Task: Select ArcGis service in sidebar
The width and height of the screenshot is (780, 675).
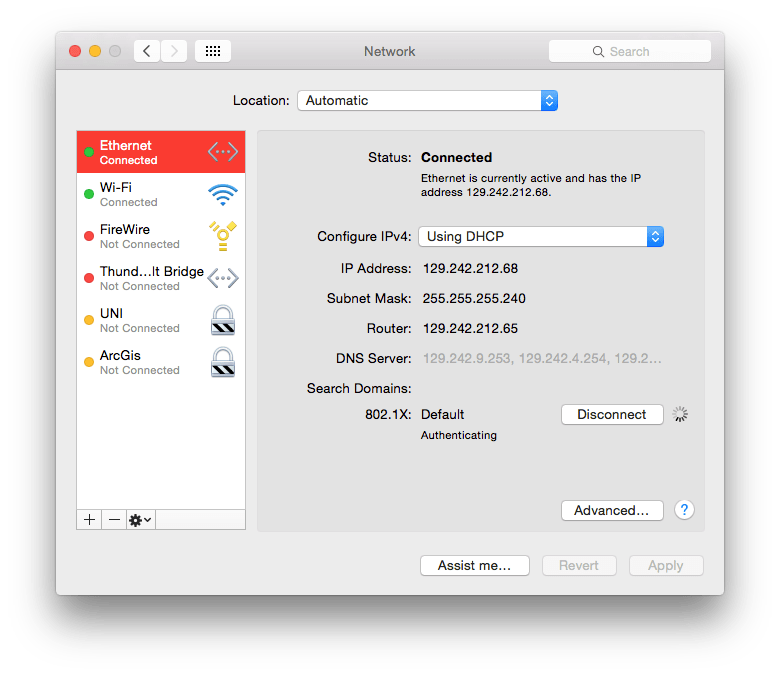Action: click(x=161, y=362)
